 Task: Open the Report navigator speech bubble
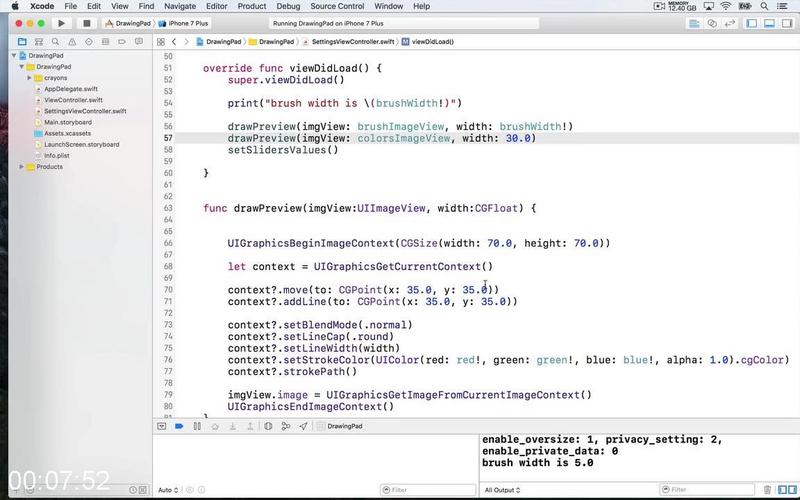[x=139, y=42]
